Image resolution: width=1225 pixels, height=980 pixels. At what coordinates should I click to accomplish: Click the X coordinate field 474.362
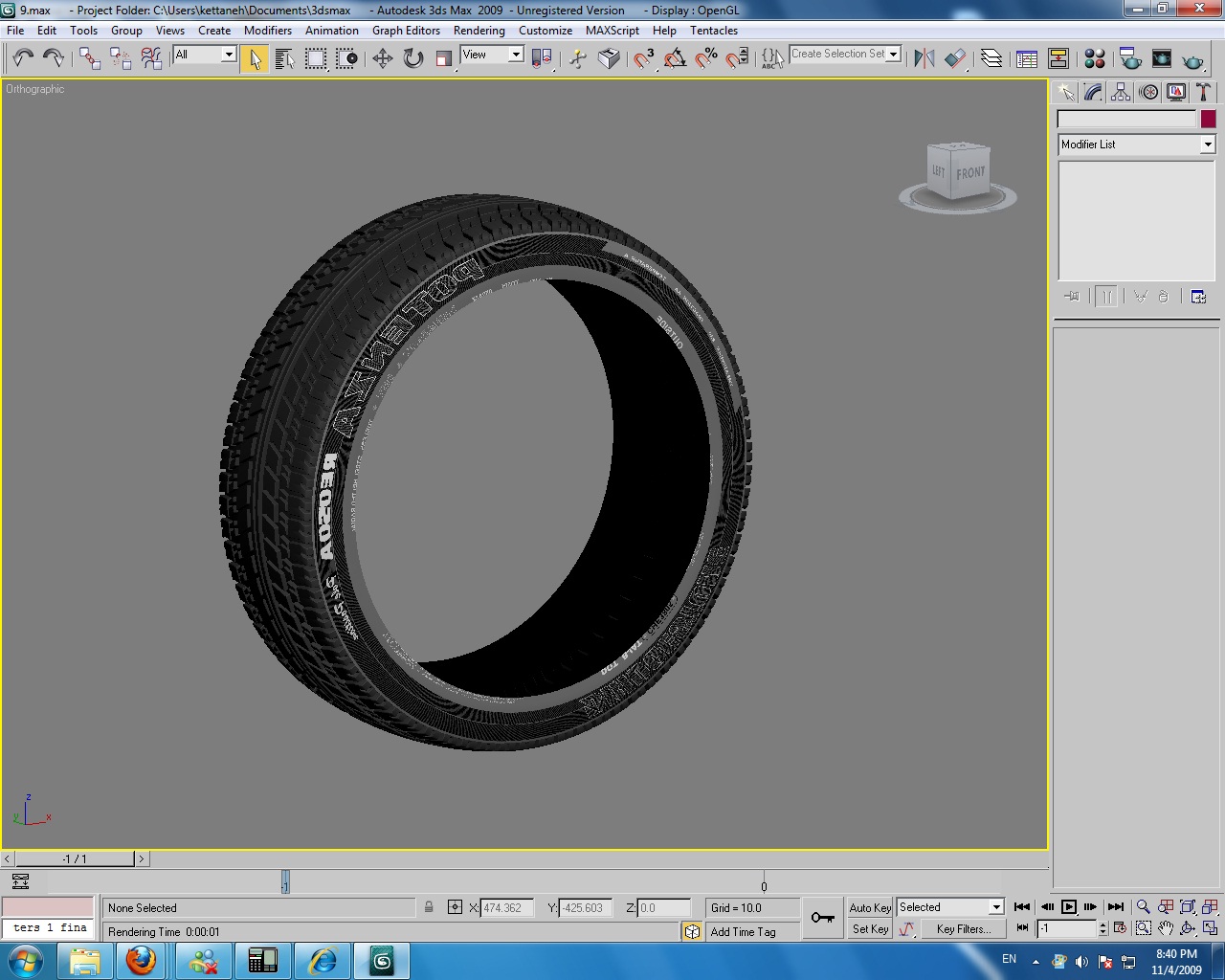coord(507,907)
